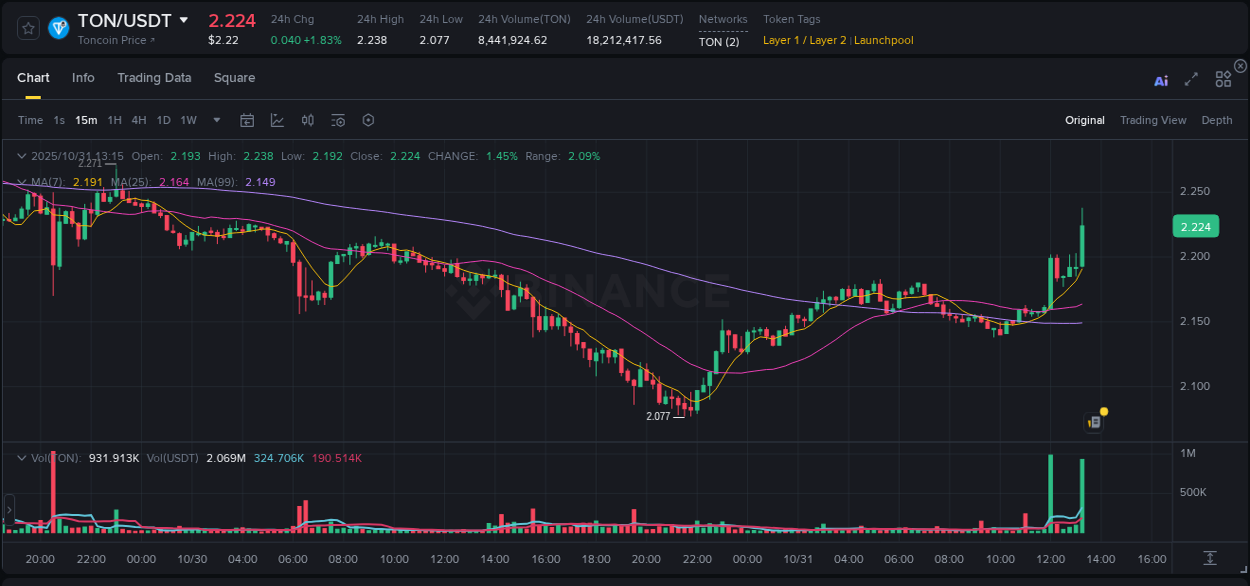Expand the moving averages row chevron
Viewport: 1250px width, 586px height.
point(21,182)
